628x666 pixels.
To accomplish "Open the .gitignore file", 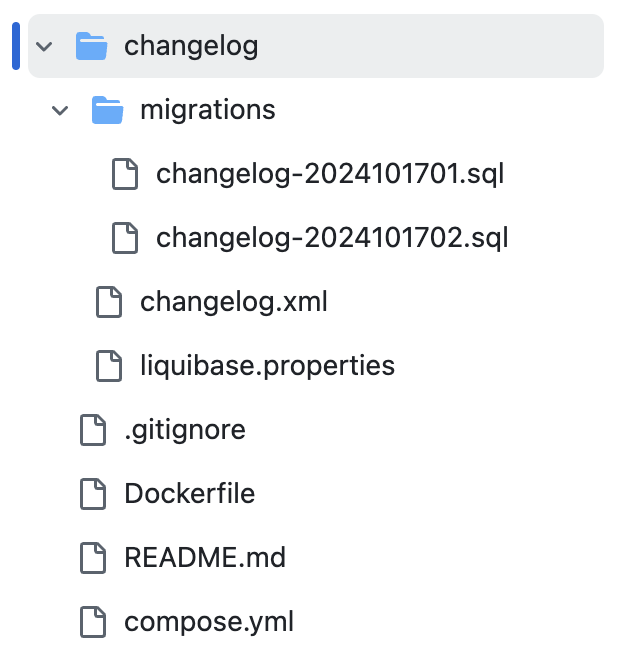I will click(185, 430).
